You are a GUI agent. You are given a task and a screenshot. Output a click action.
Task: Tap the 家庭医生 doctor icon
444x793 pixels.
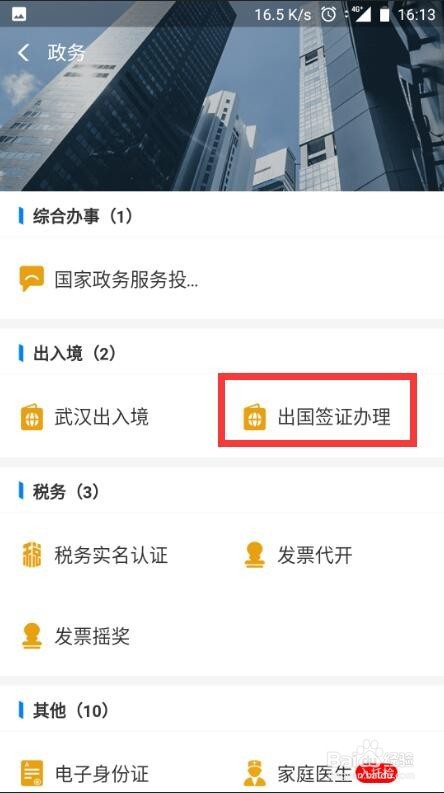(254, 773)
